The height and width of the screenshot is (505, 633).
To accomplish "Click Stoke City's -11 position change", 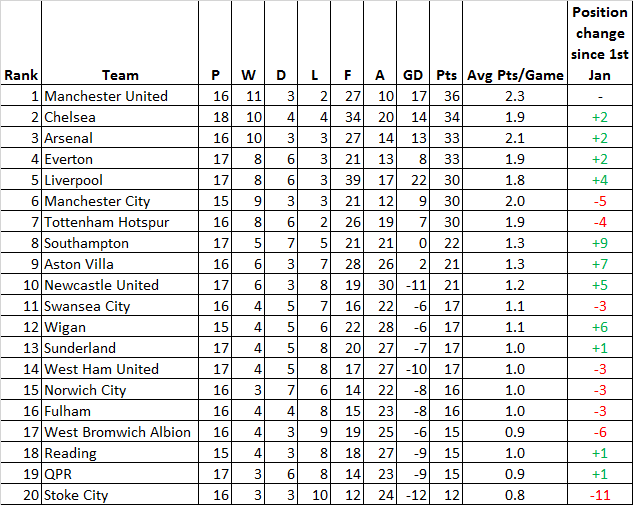I will point(599,495).
